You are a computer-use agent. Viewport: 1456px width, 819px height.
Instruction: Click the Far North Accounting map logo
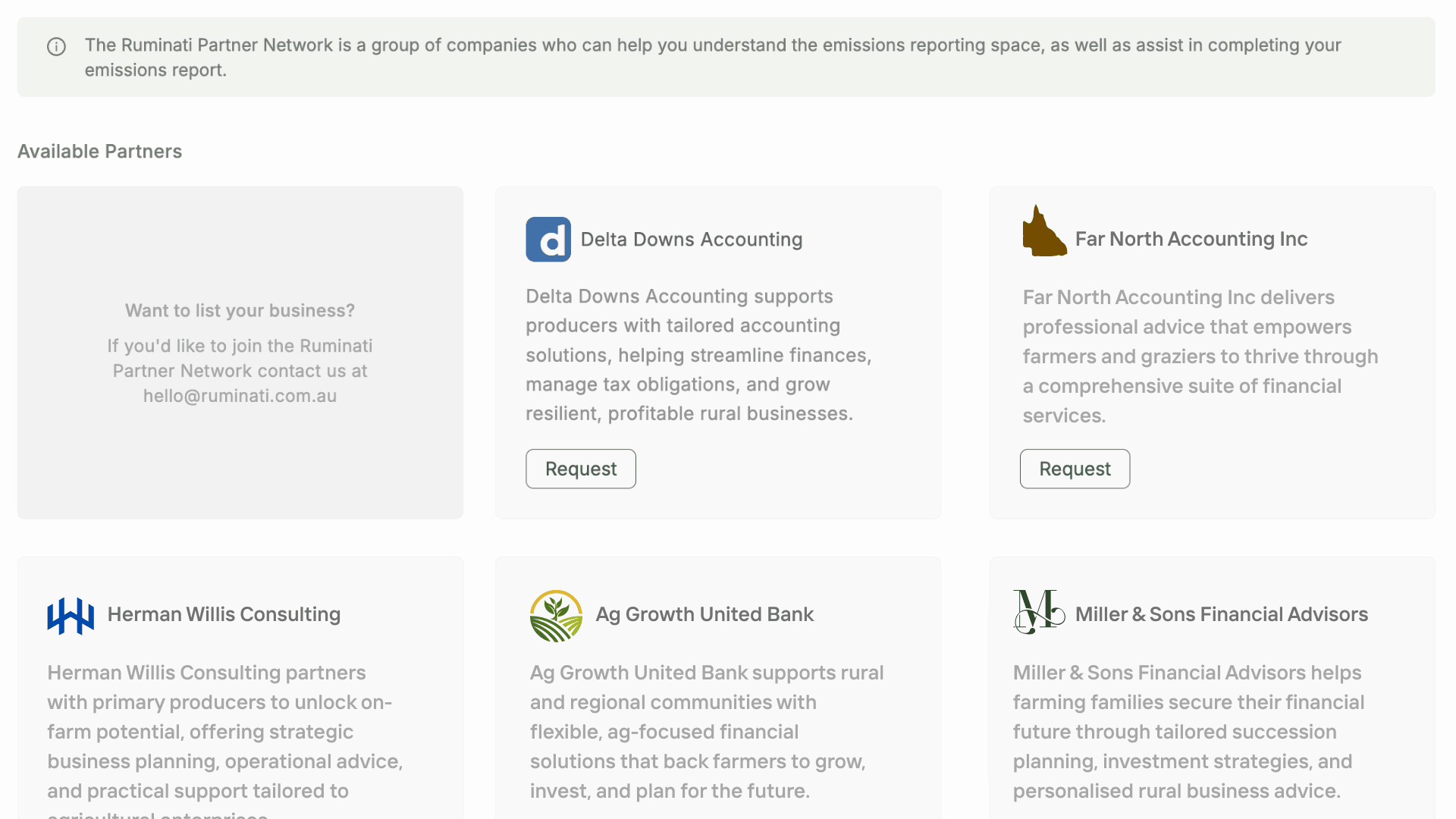coord(1043,232)
